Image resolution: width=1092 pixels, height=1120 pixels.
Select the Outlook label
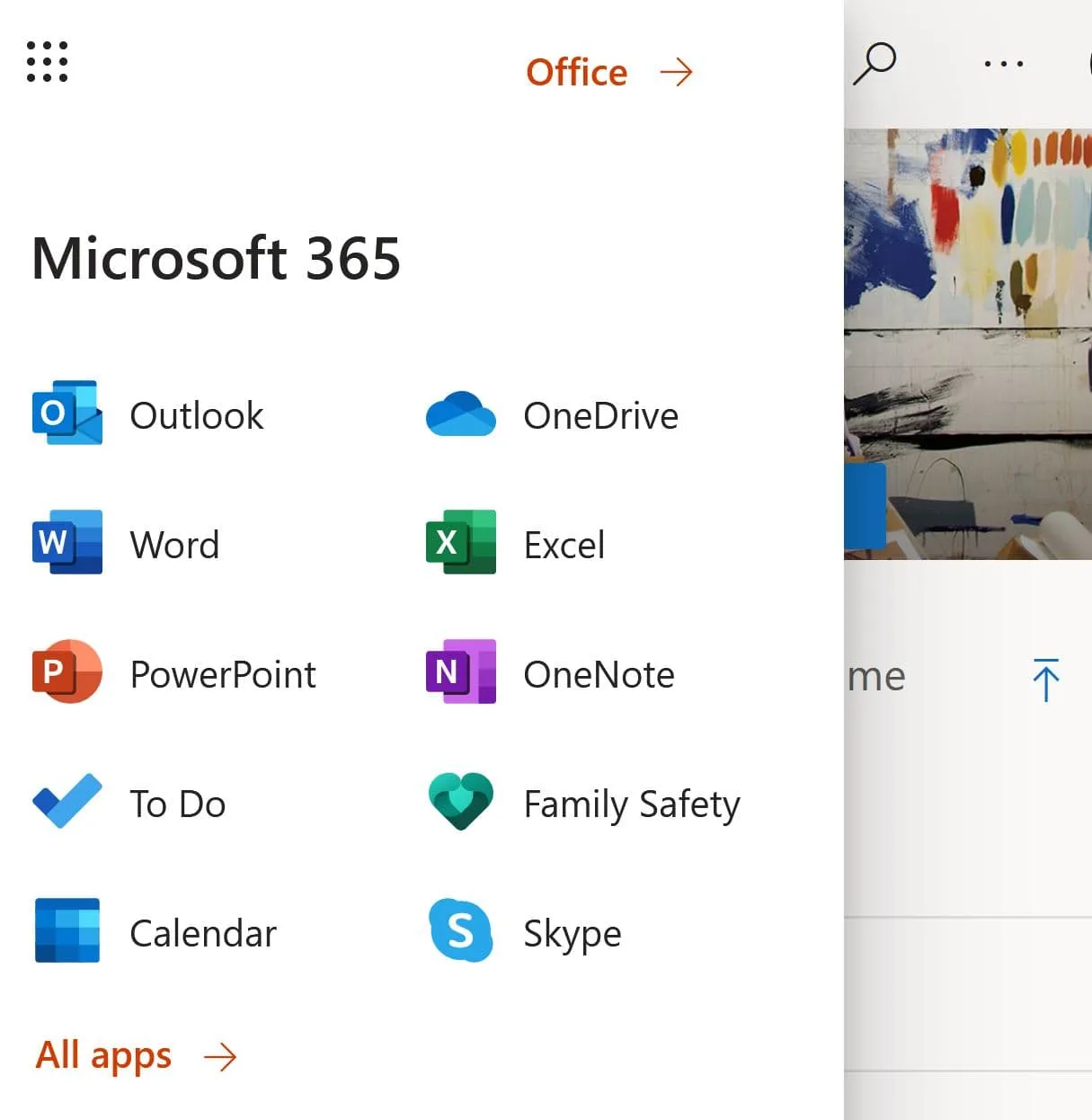(x=197, y=416)
